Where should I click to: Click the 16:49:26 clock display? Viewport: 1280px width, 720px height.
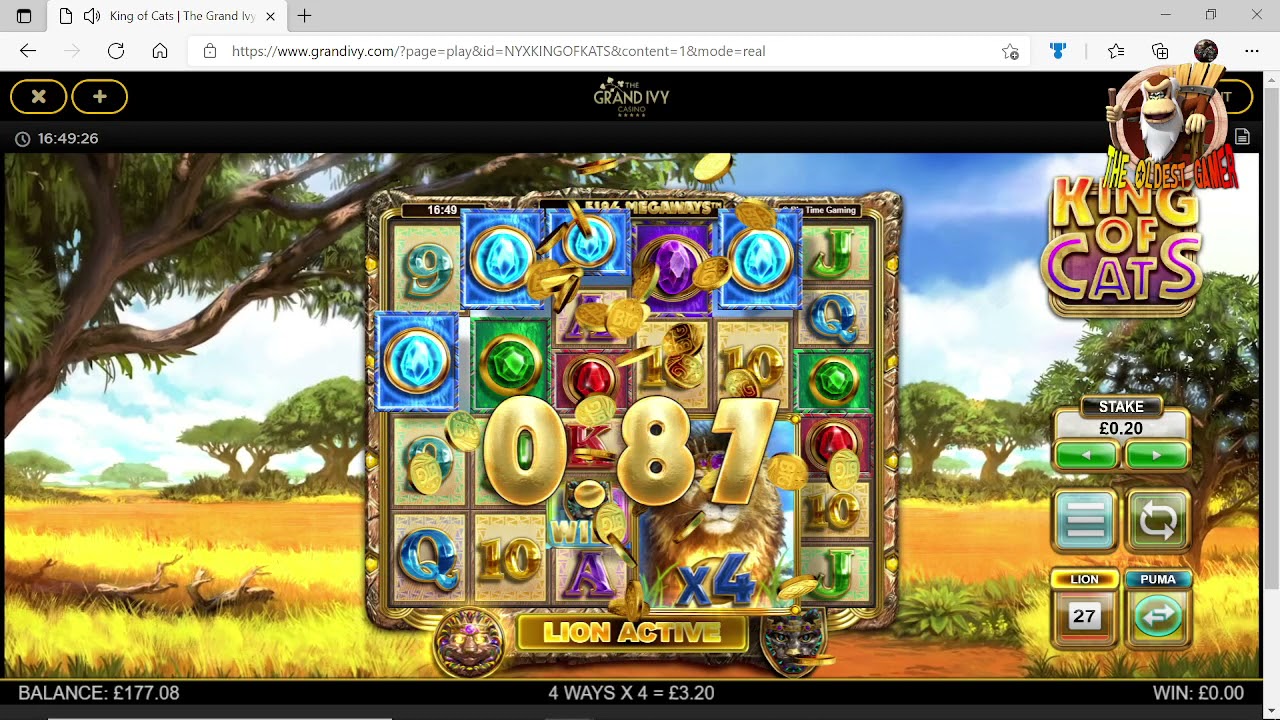[57, 138]
